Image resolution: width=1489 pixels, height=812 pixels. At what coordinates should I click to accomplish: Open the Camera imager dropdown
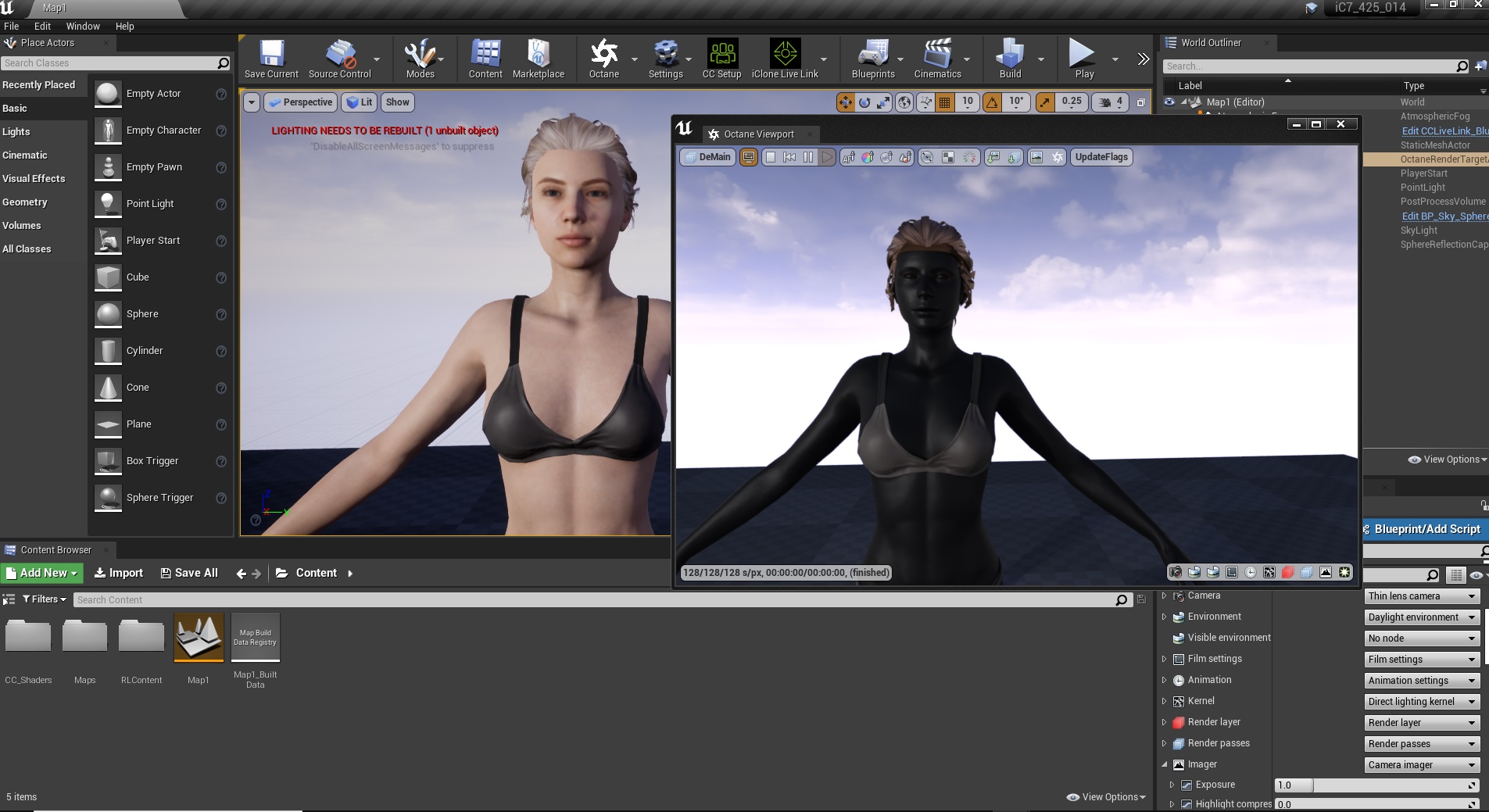point(1421,765)
